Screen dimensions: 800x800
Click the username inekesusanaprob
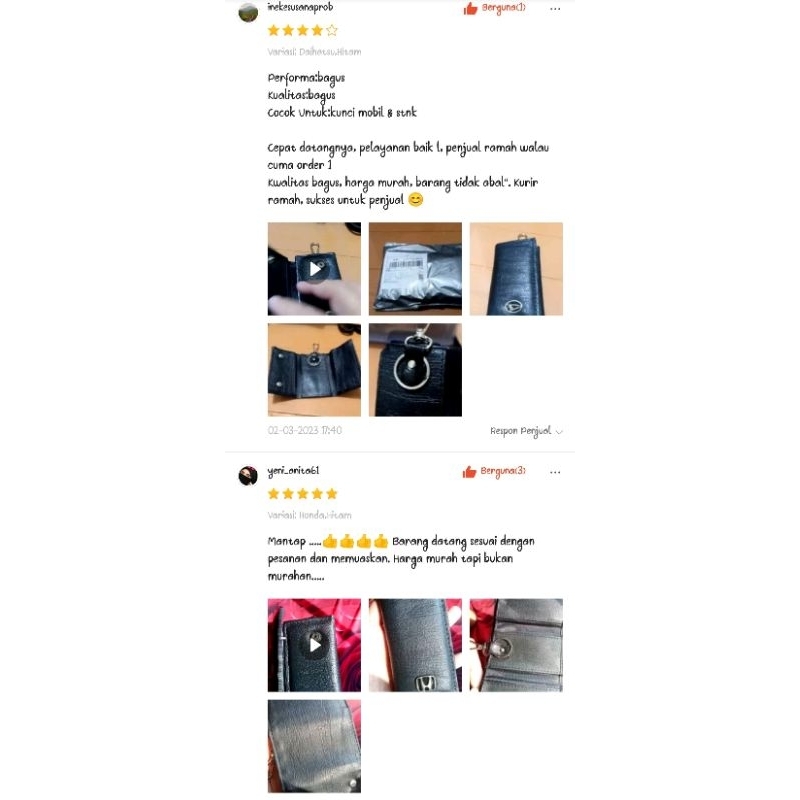[300, 7]
